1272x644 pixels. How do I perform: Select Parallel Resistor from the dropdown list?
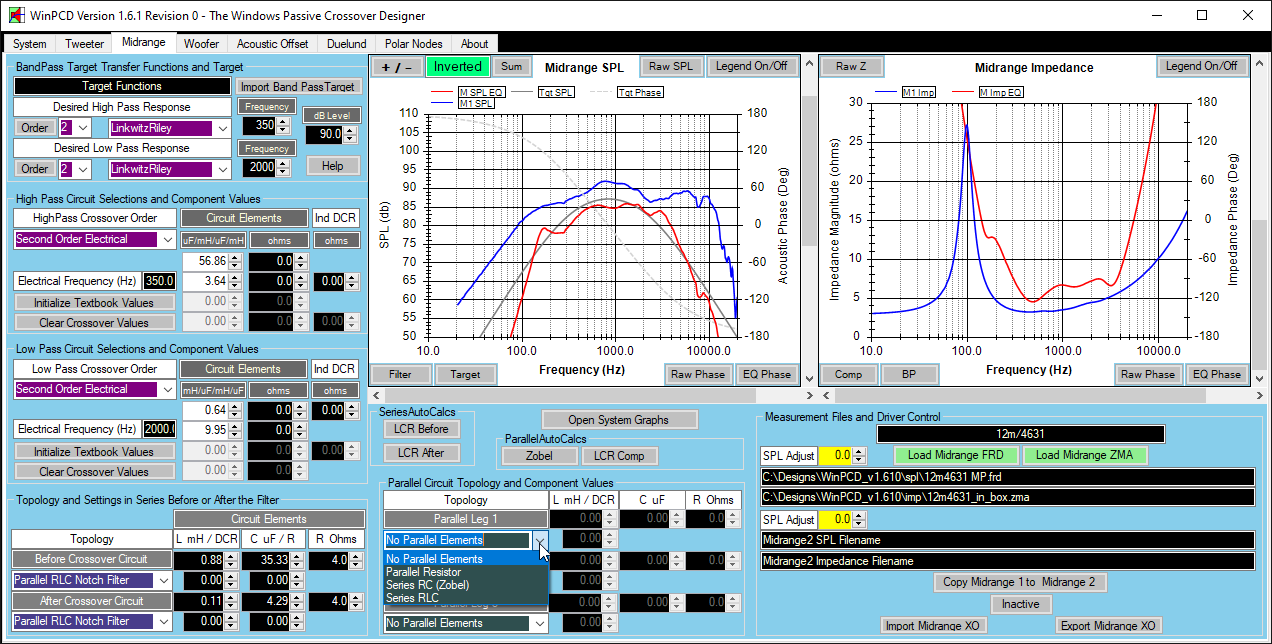click(x=423, y=572)
